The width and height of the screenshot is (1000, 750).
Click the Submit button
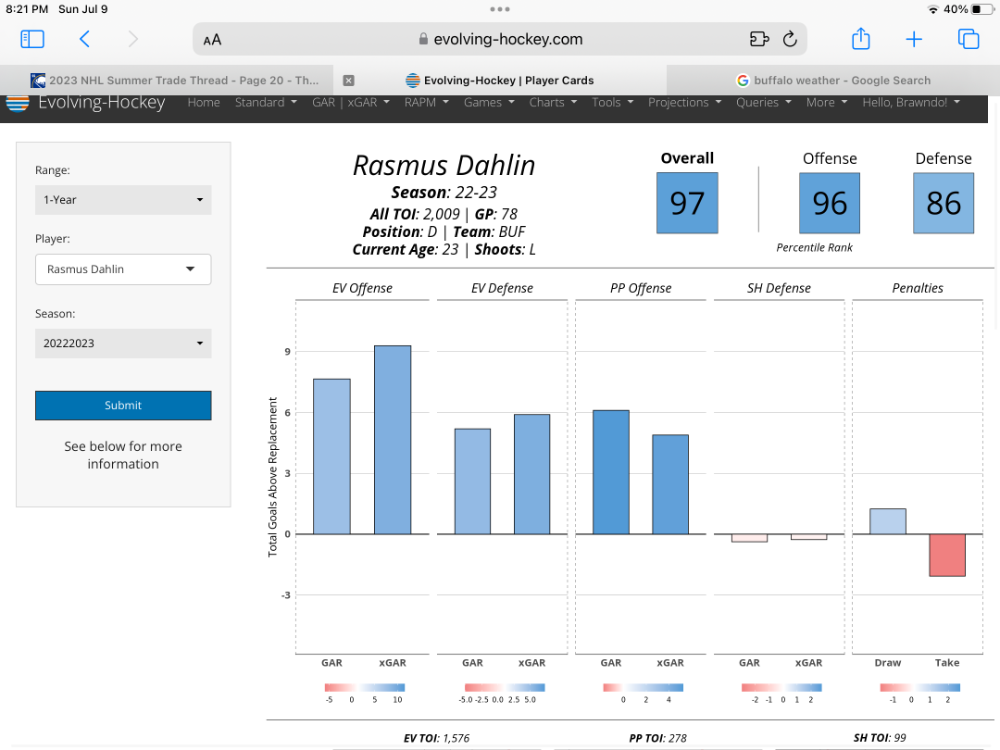(x=123, y=406)
